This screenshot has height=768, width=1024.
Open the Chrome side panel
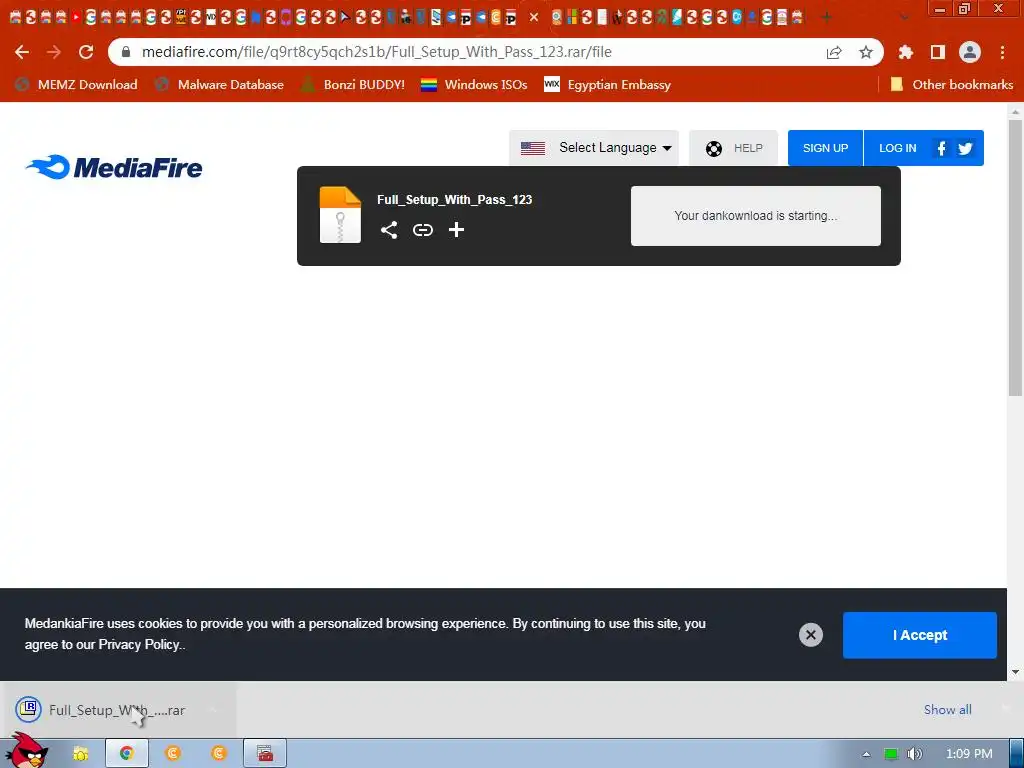click(x=938, y=52)
